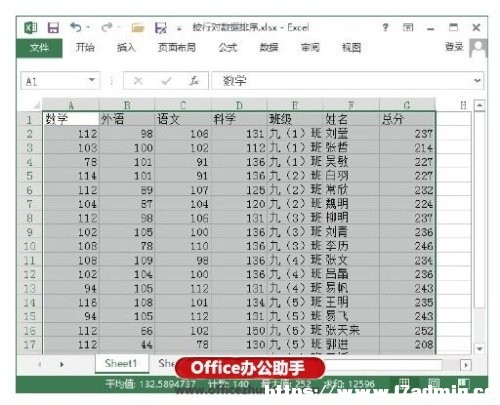Image resolution: width=500 pixels, height=405 pixels.
Task: Click the Undo arrow icon
Action: pos(76,27)
